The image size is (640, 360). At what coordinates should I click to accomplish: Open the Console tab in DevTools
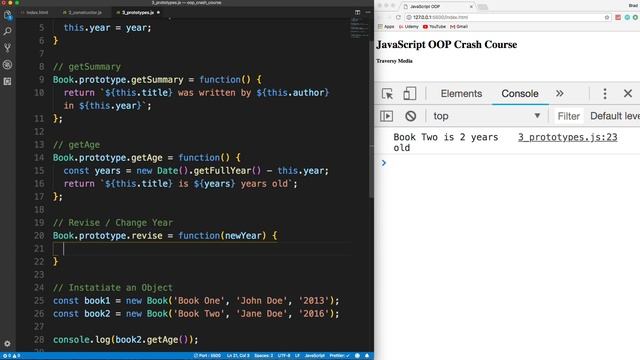(x=520, y=93)
